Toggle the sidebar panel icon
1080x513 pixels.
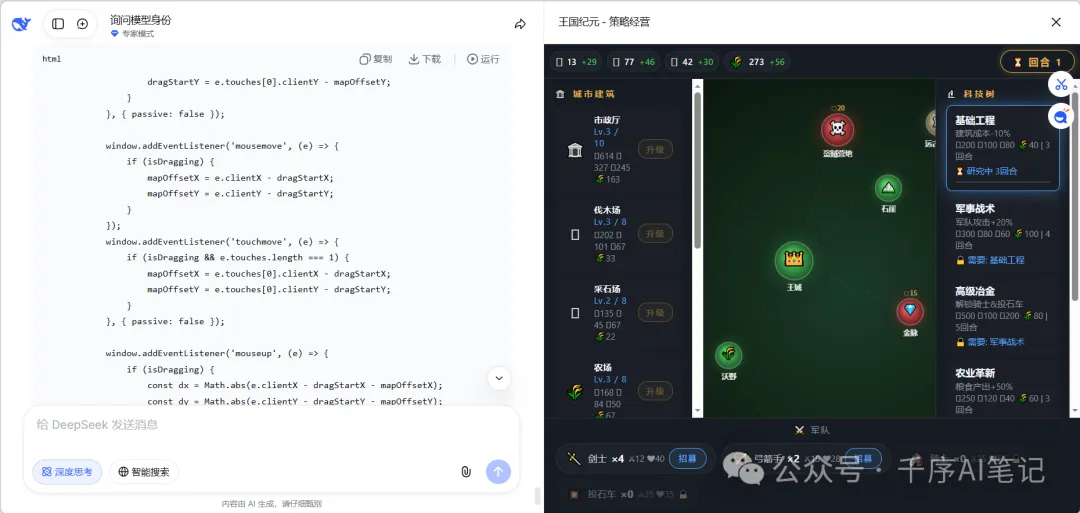click(x=58, y=24)
